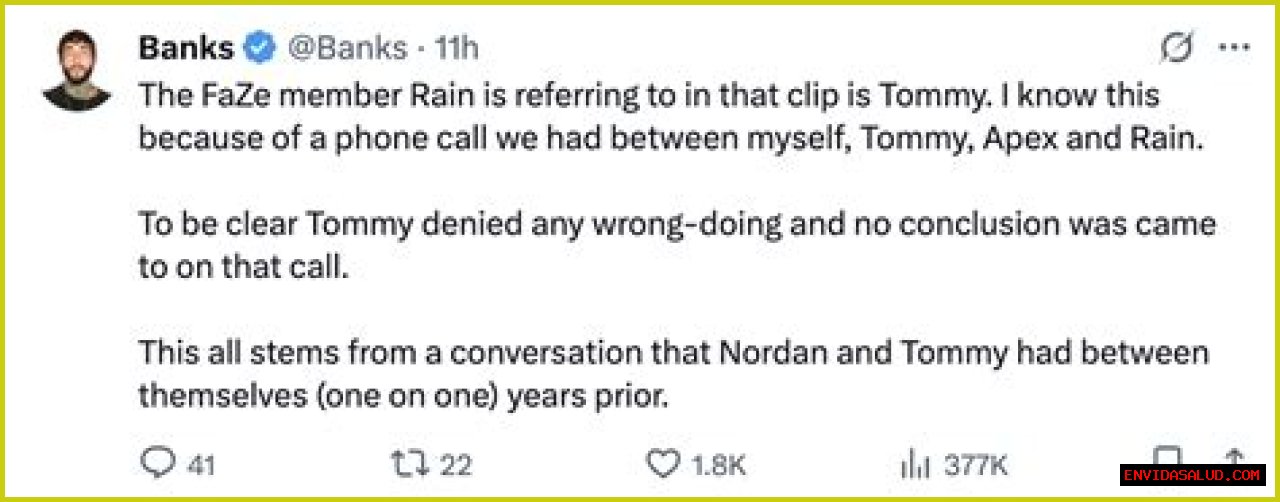This screenshot has width=1280, height=502.
Task: Click the 1.8K likes count
Action: [x=718, y=464]
